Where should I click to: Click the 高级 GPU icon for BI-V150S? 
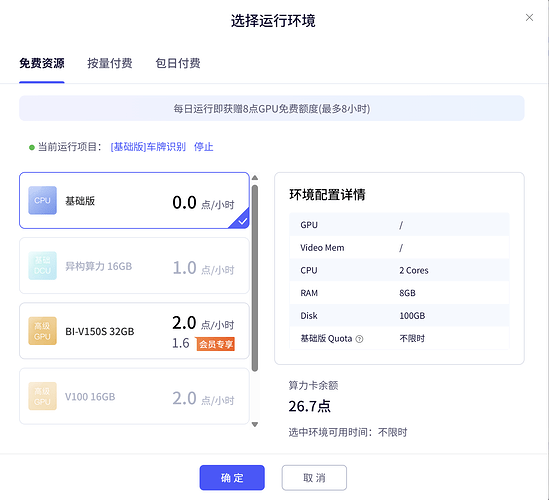[42, 331]
